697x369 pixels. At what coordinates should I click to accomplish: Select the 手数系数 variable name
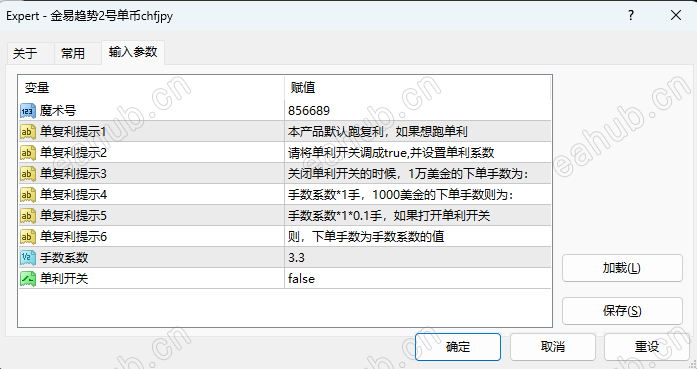(64, 257)
